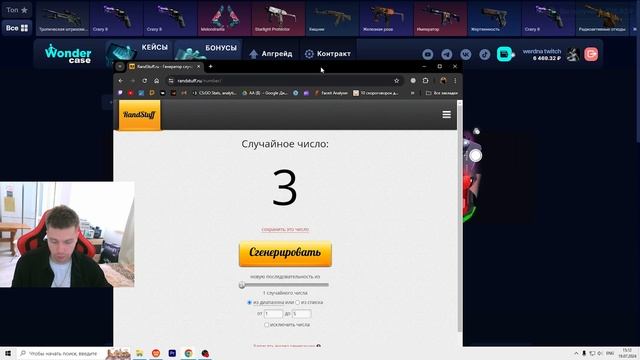
Task: Open the Жертвенность drop thumbnail
Action: [x=494, y=18]
